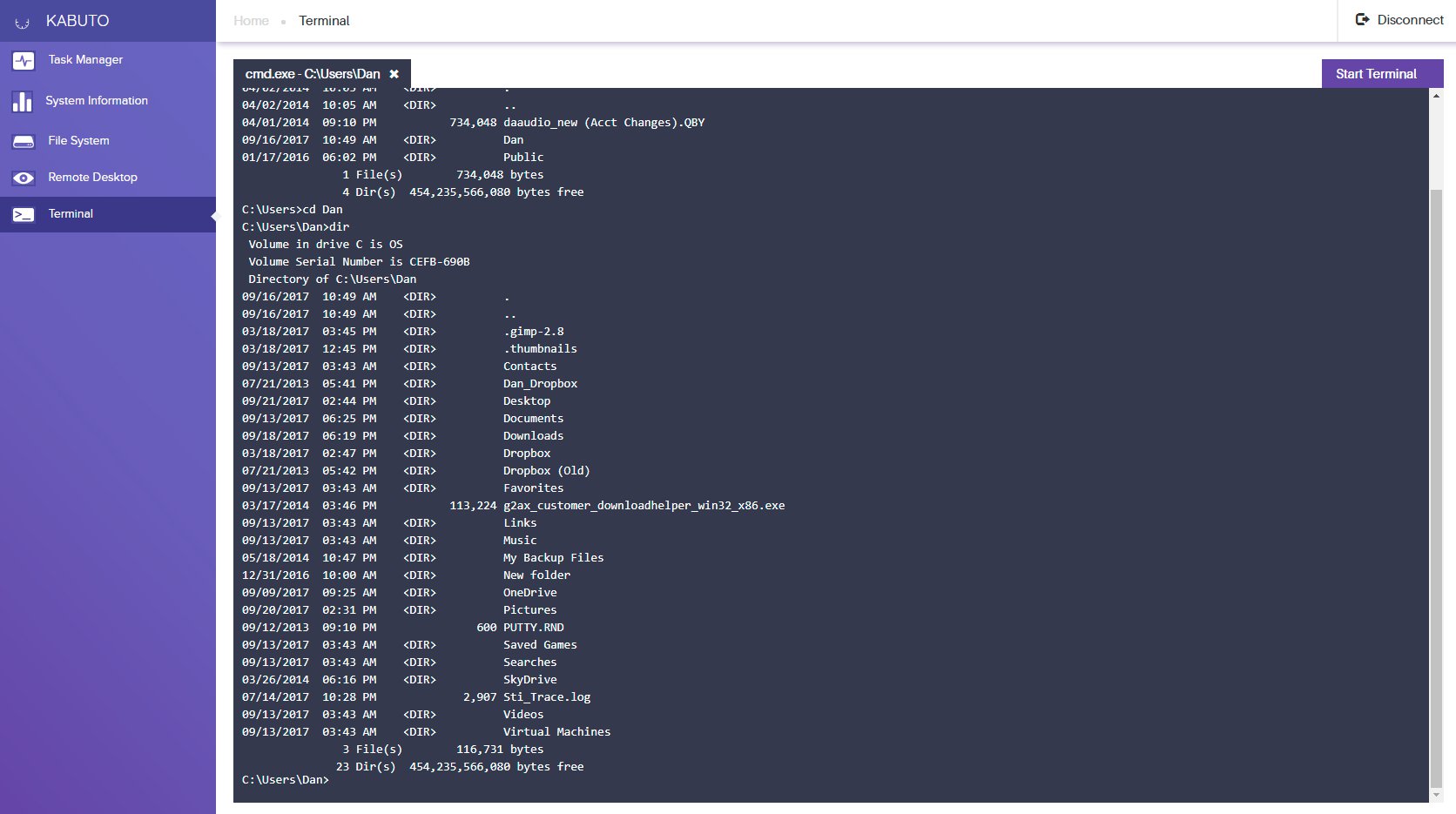Select Terminal in the sidebar
The height and width of the screenshot is (814, 1456).
point(108,214)
